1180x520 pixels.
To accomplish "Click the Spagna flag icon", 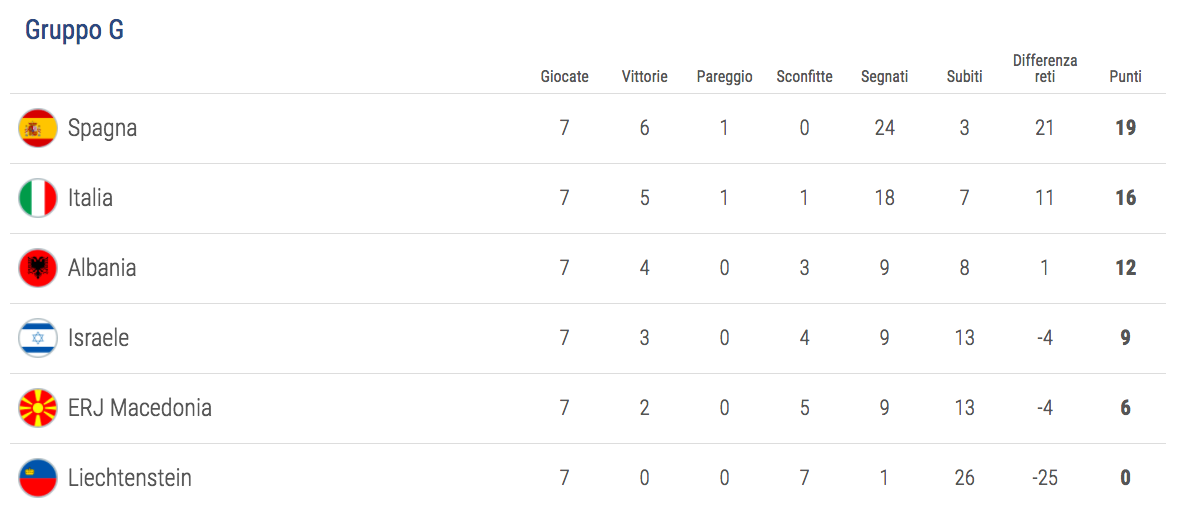I will [x=38, y=128].
